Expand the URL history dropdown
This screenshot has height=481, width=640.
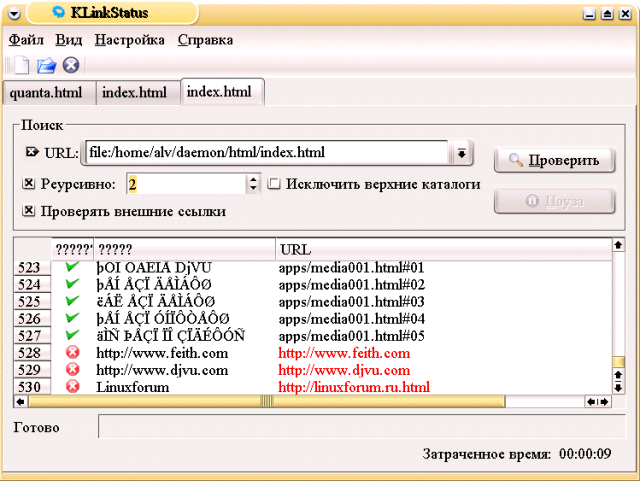(x=461, y=153)
